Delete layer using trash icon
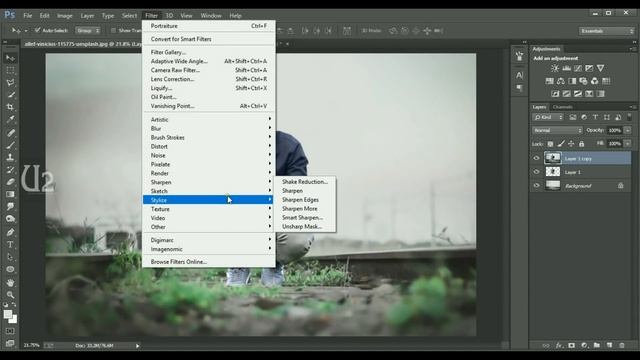Screen dimensions: 640x360 [622, 345]
